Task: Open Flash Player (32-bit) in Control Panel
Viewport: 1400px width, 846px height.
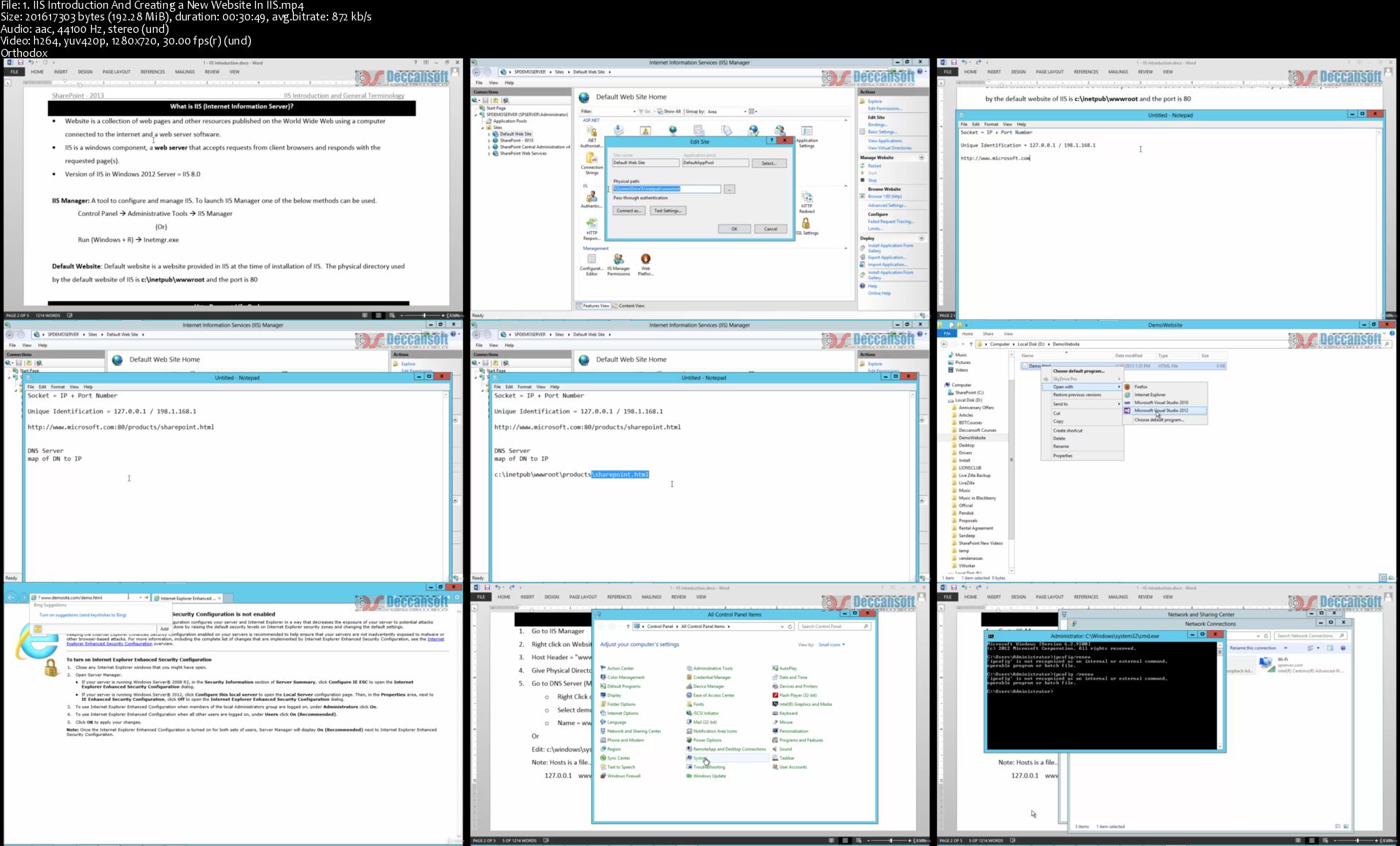Action: pyautogui.click(x=795, y=695)
